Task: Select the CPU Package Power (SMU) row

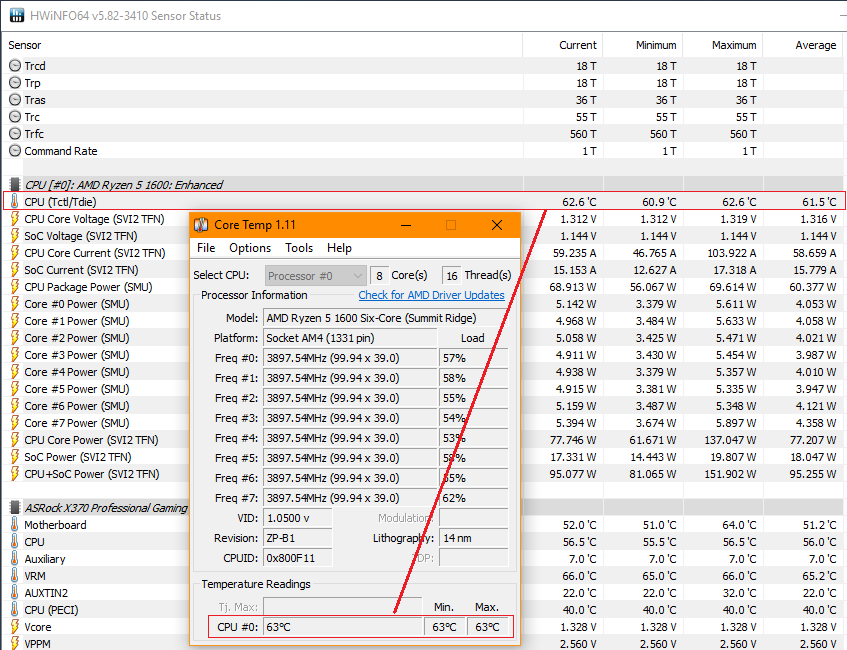Action: 424,287
